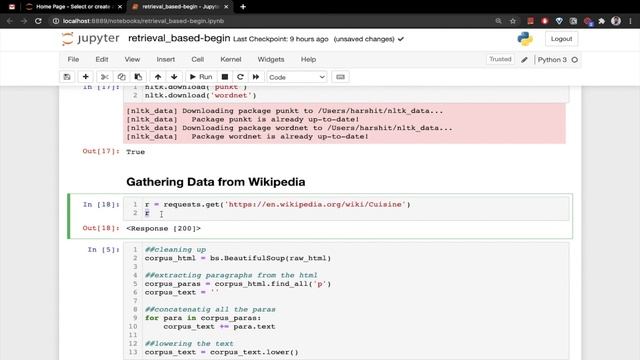Open the Kernel menu

click(x=231, y=60)
